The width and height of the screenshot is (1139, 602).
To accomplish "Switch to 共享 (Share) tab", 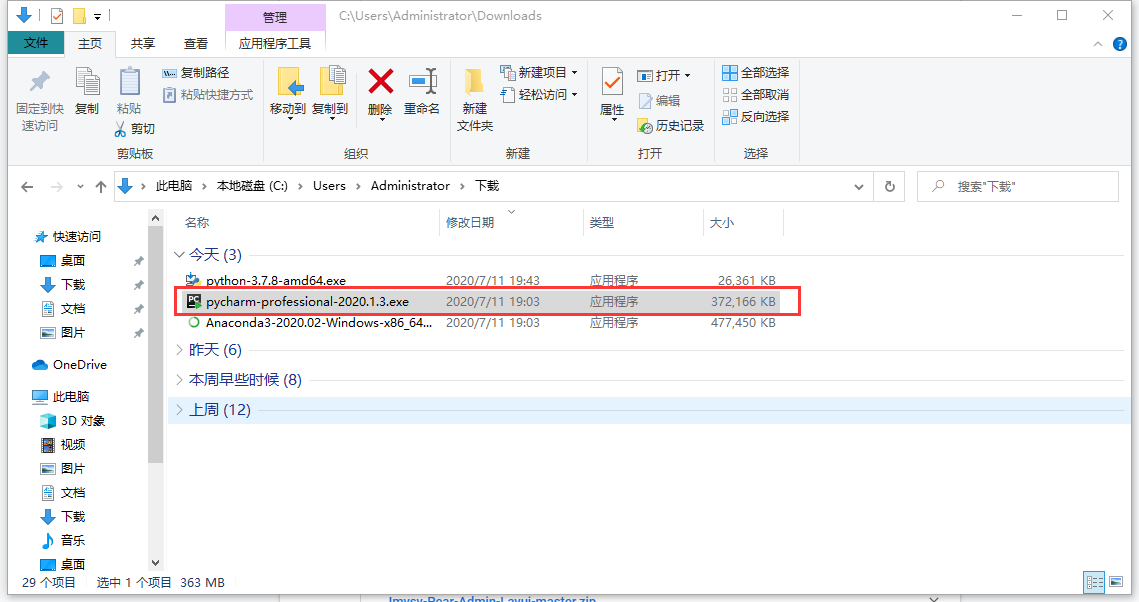I will (x=142, y=44).
